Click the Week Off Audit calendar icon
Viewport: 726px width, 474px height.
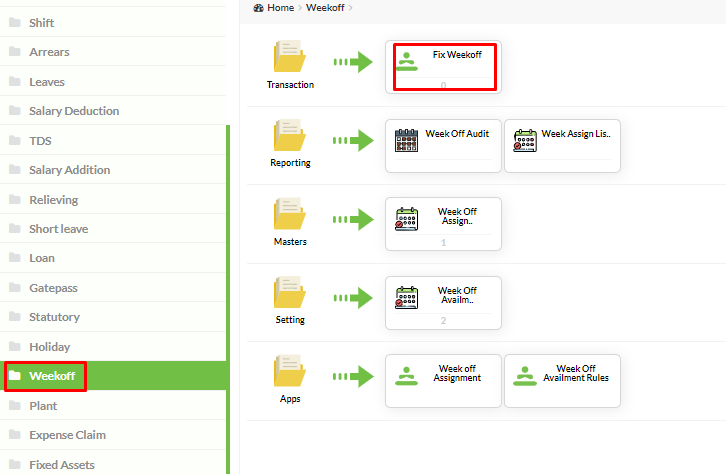click(x=406, y=140)
